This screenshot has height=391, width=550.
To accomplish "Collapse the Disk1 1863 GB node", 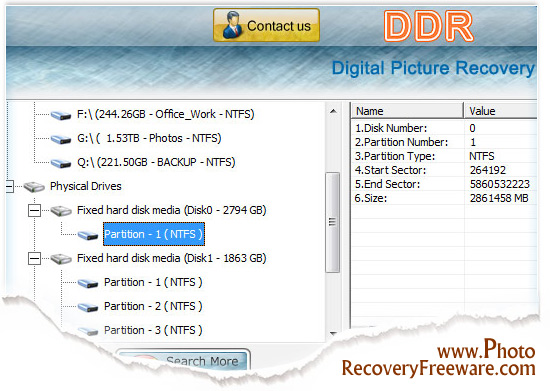I will click(34, 259).
